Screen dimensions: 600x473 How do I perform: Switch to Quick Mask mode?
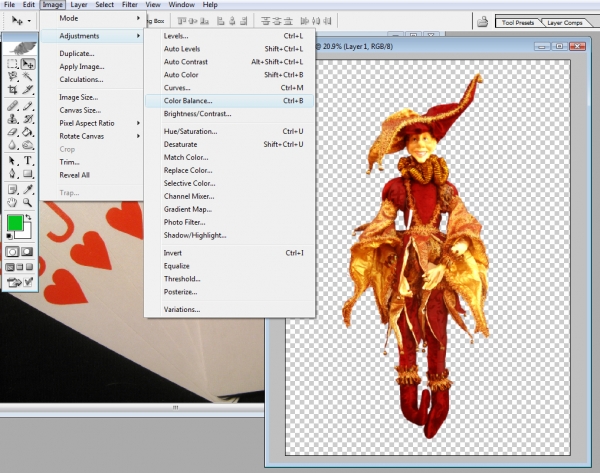pos(27,252)
